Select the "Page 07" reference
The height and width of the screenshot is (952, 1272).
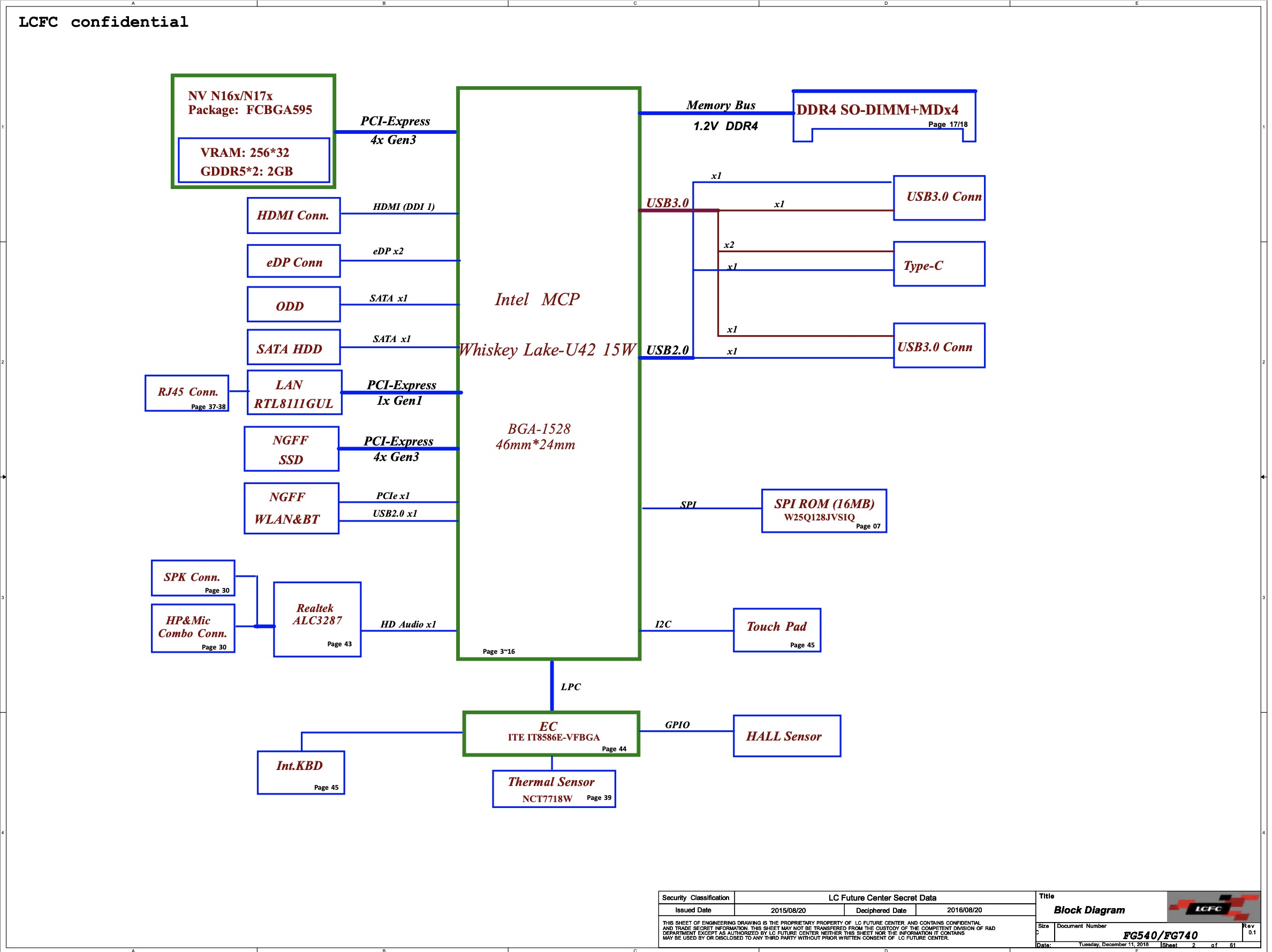[868, 526]
